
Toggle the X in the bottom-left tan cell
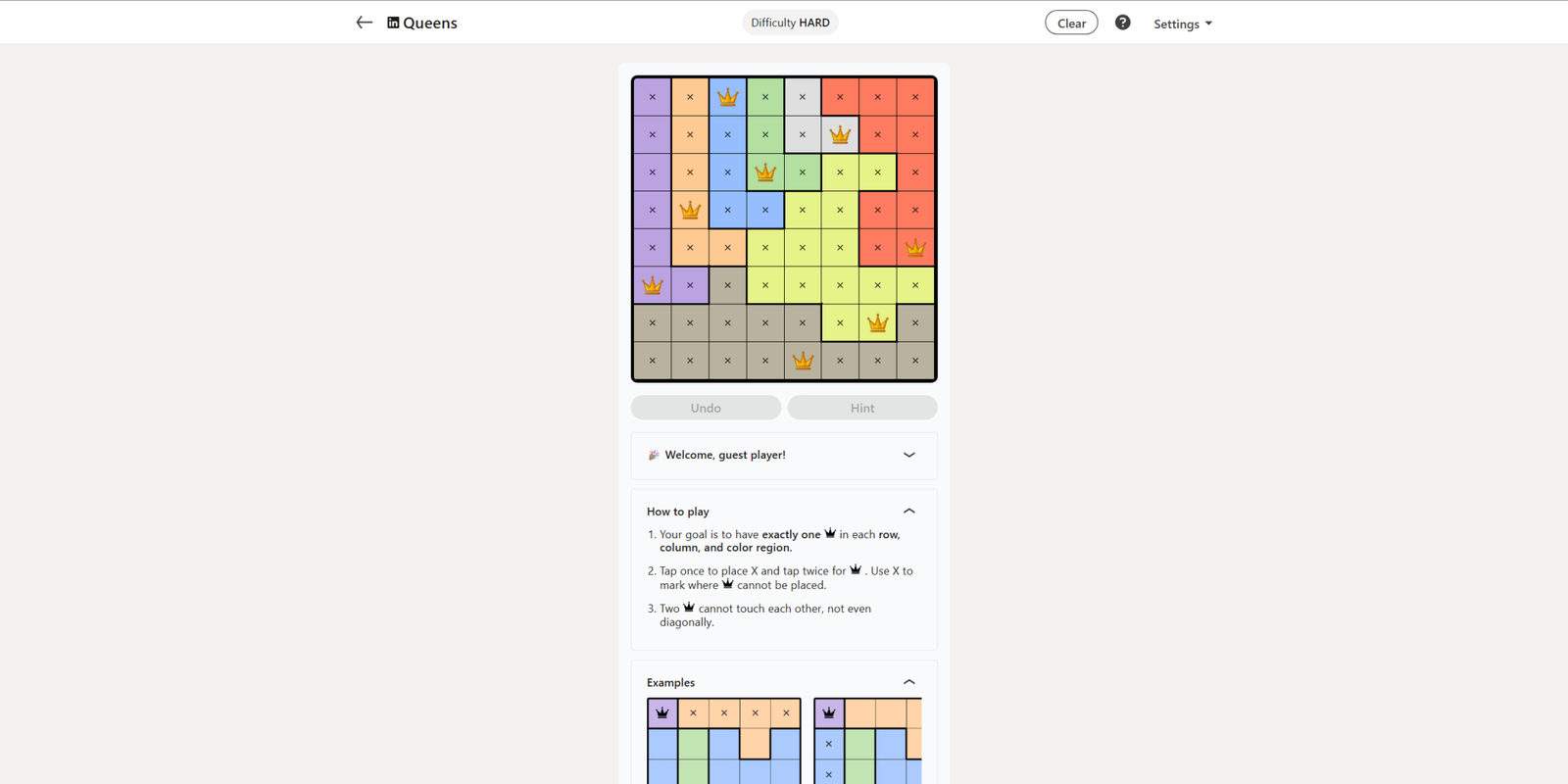(x=653, y=361)
